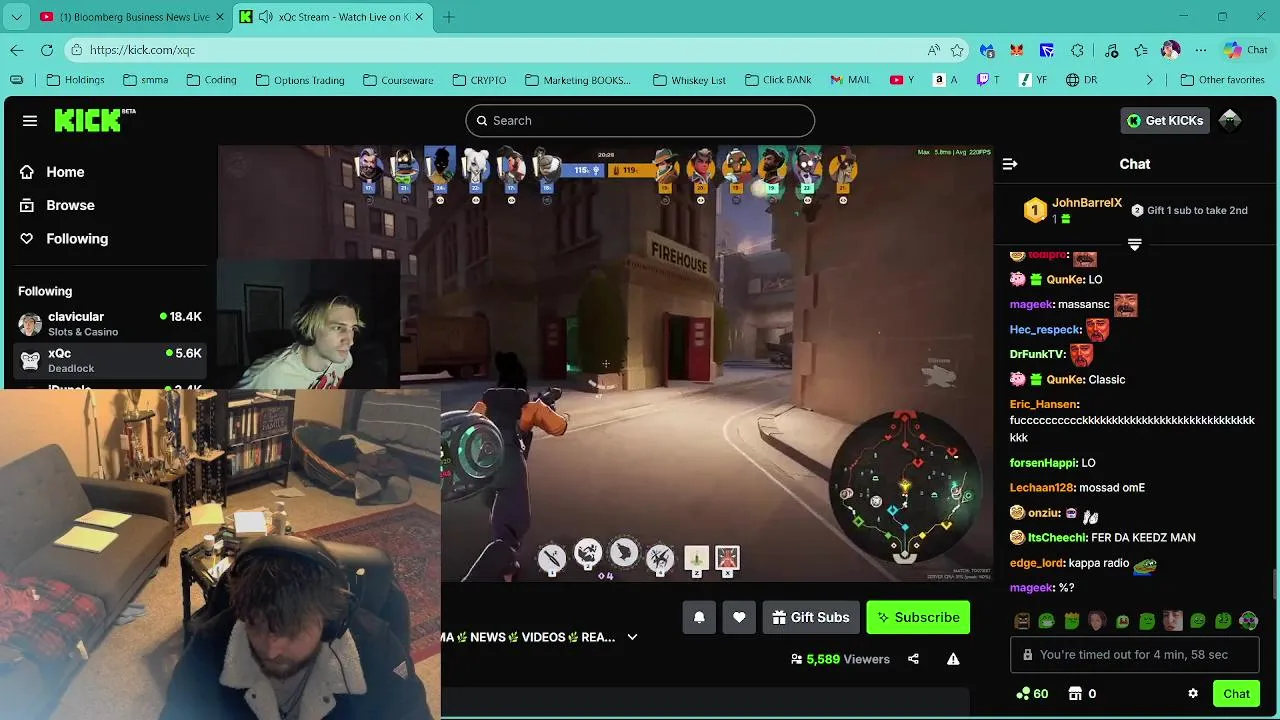The width and height of the screenshot is (1280, 720).
Task: Open the Copilot Chat button
Action: click(1245, 50)
